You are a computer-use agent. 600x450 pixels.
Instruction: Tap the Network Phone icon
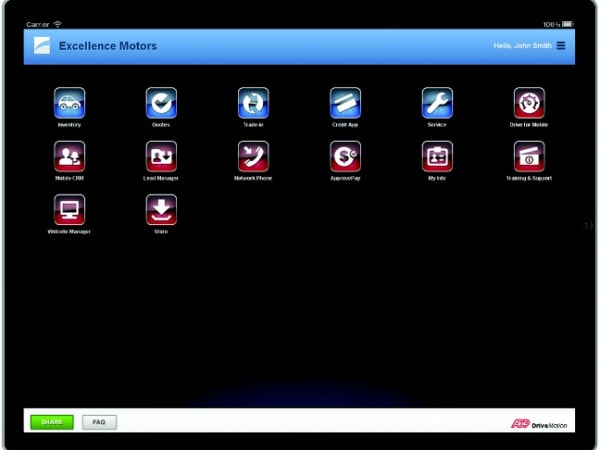[x=253, y=156]
